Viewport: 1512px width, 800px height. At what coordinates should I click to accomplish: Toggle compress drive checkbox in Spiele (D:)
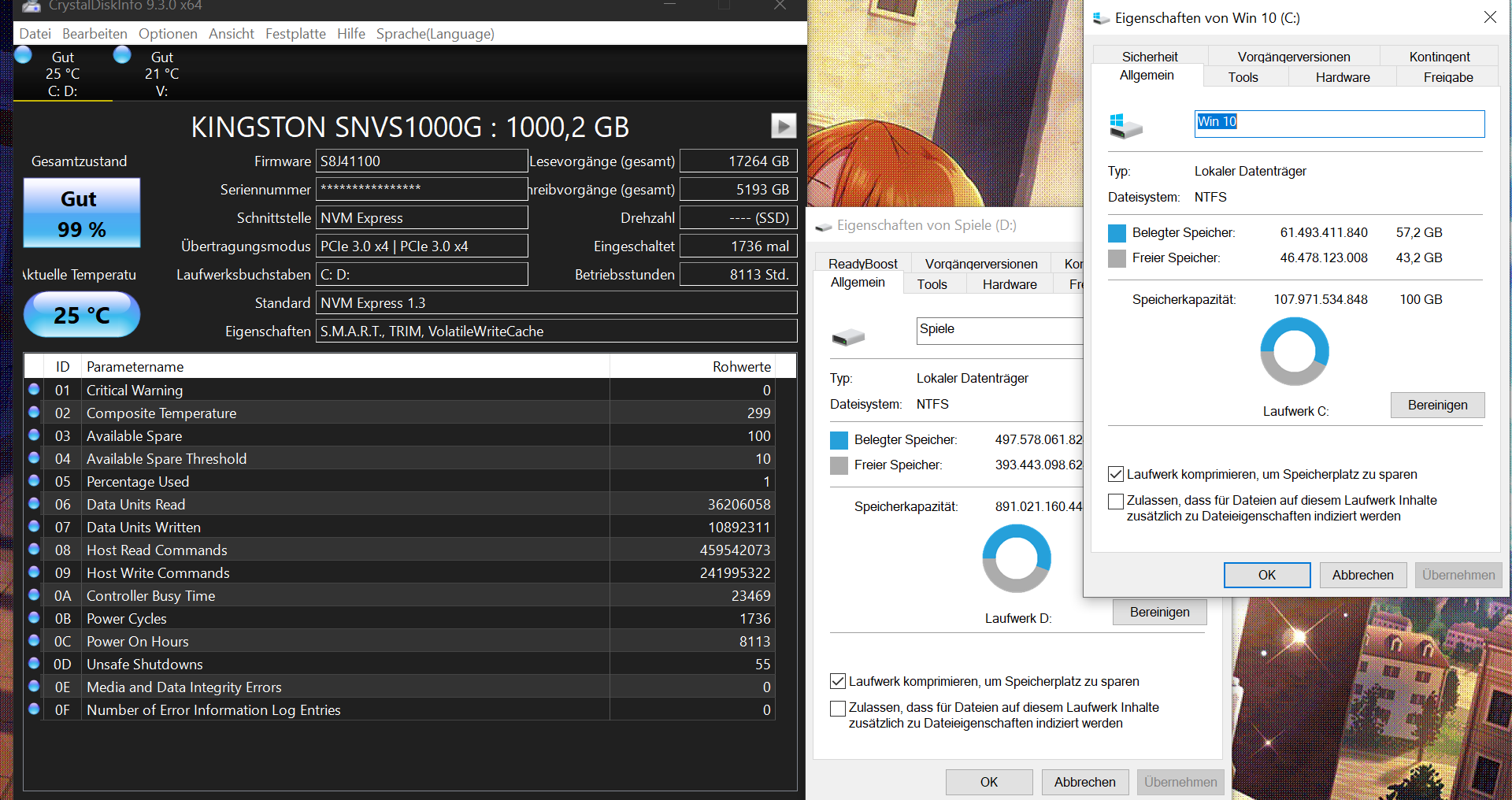(x=838, y=681)
